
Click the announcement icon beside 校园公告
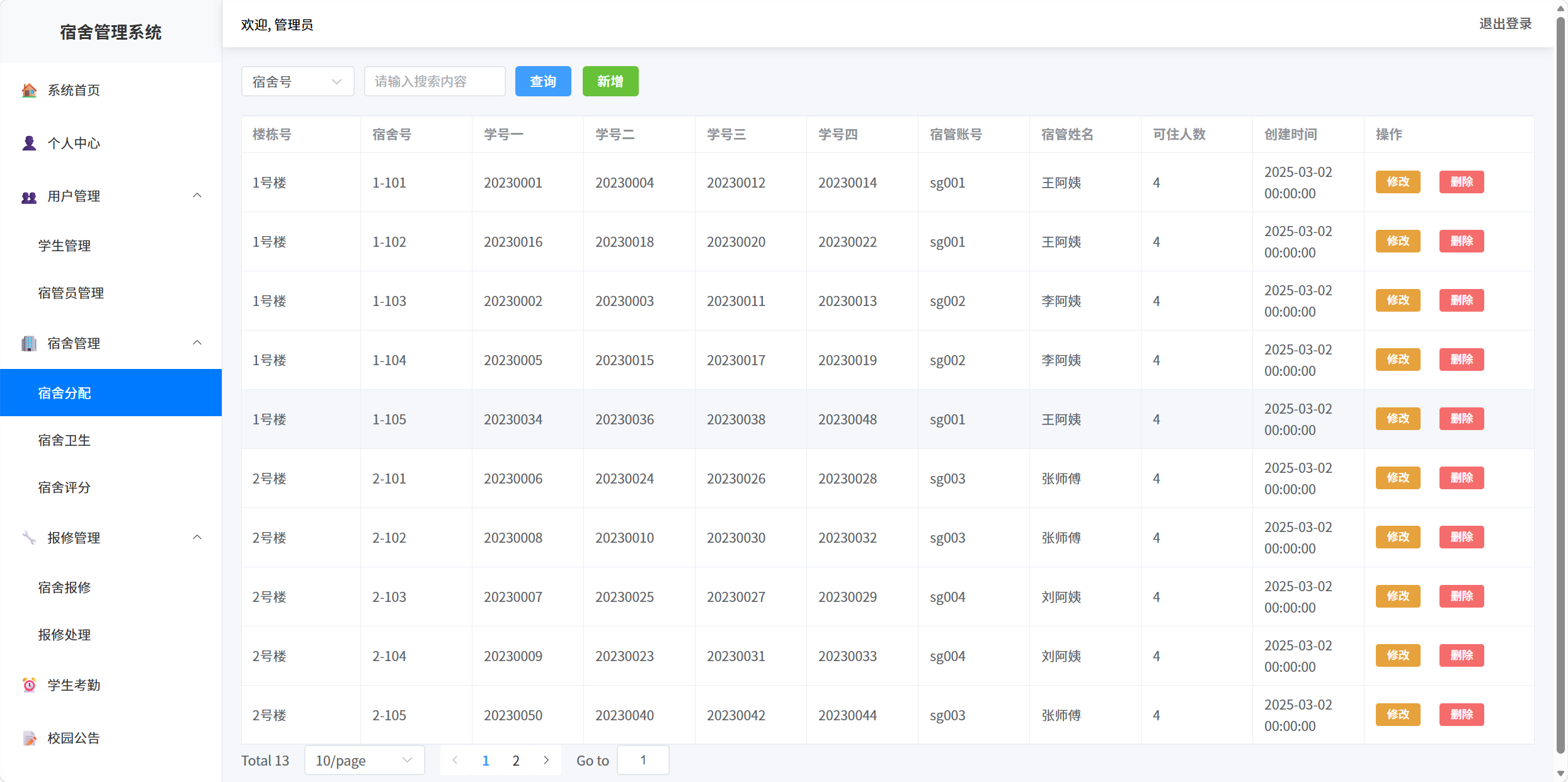(x=28, y=738)
